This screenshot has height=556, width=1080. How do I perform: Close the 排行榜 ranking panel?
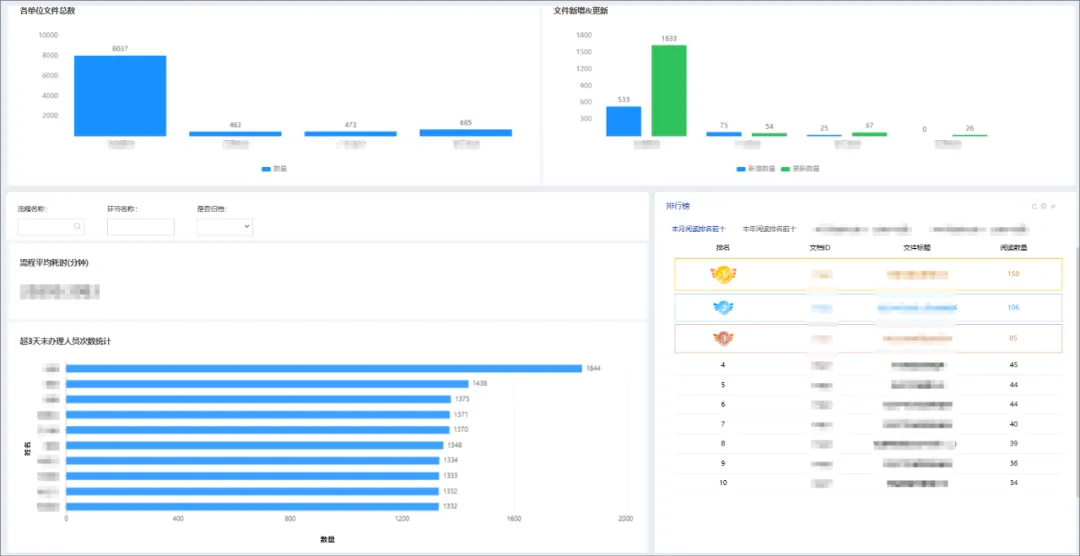pyautogui.click(x=1053, y=206)
